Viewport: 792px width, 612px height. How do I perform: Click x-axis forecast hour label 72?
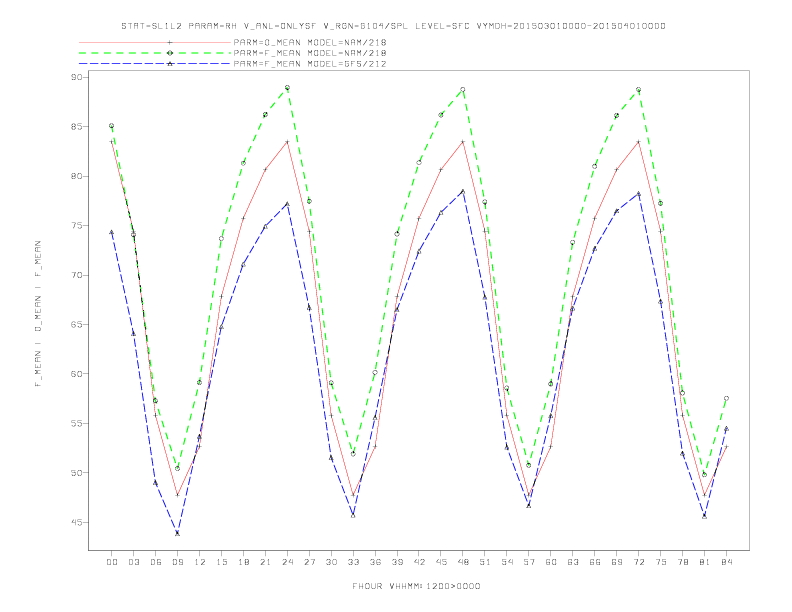(x=638, y=562)
